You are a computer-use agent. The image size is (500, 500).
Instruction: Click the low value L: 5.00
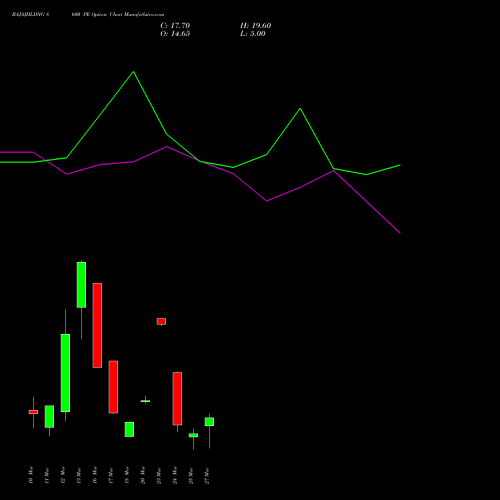point(253,34)
